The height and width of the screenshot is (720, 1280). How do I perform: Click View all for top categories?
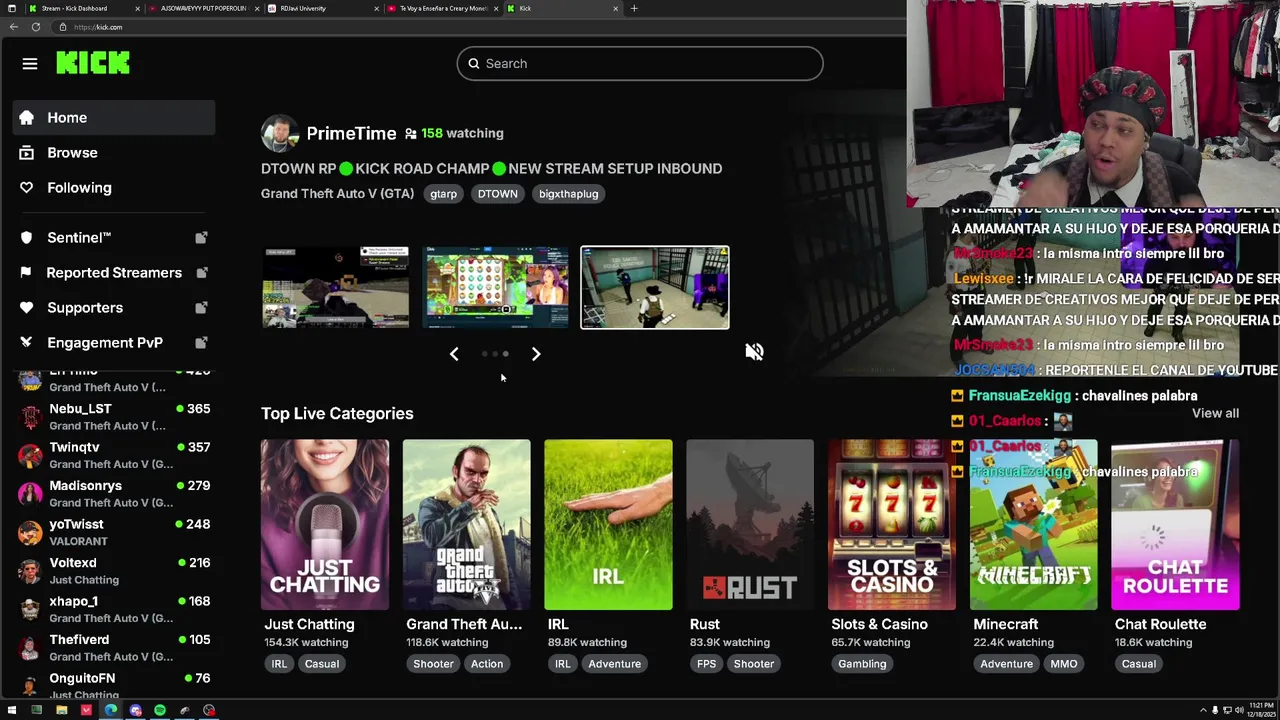click(x=1215, y=413)
